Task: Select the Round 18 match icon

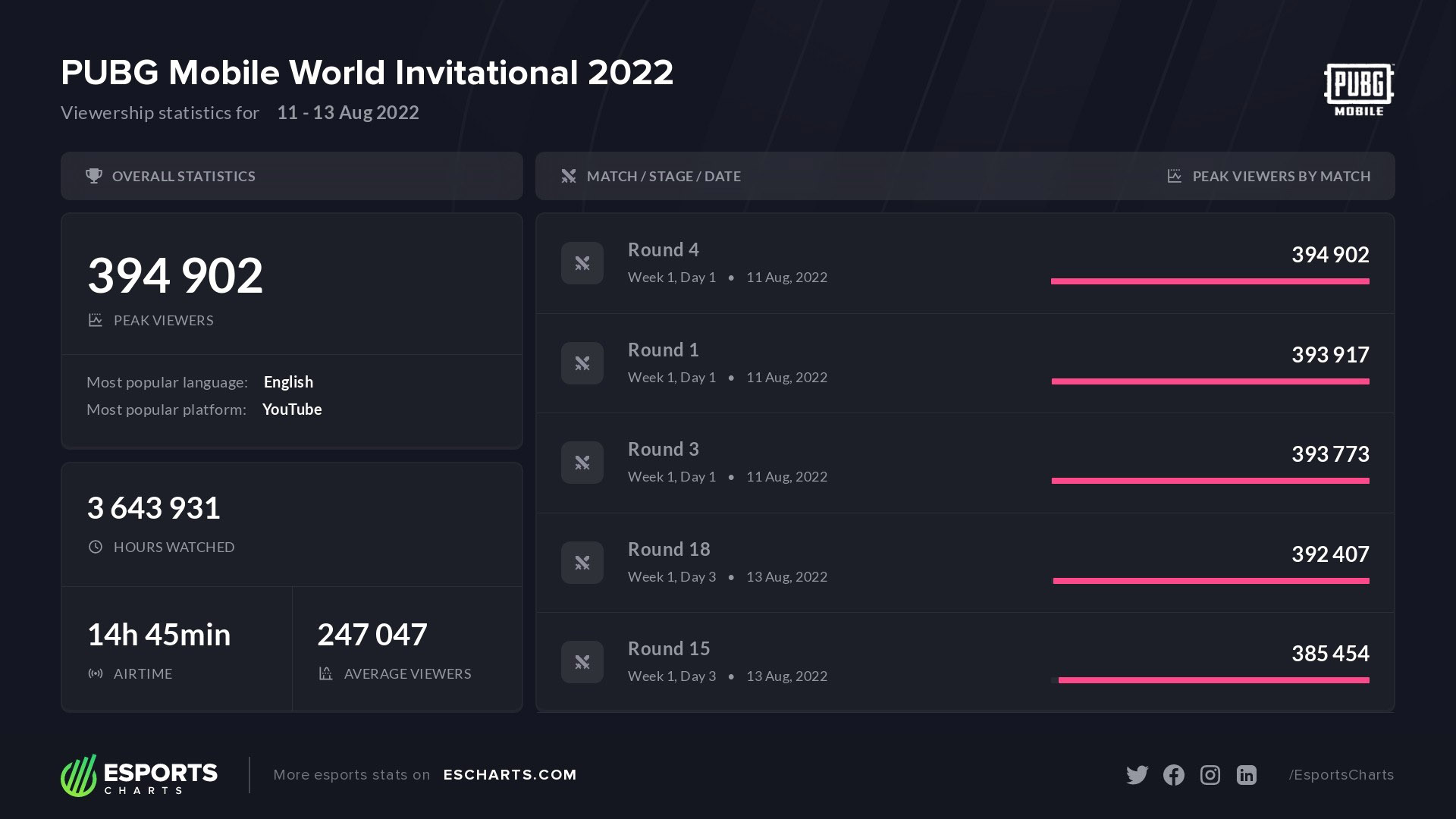Action: pos(582,563)
